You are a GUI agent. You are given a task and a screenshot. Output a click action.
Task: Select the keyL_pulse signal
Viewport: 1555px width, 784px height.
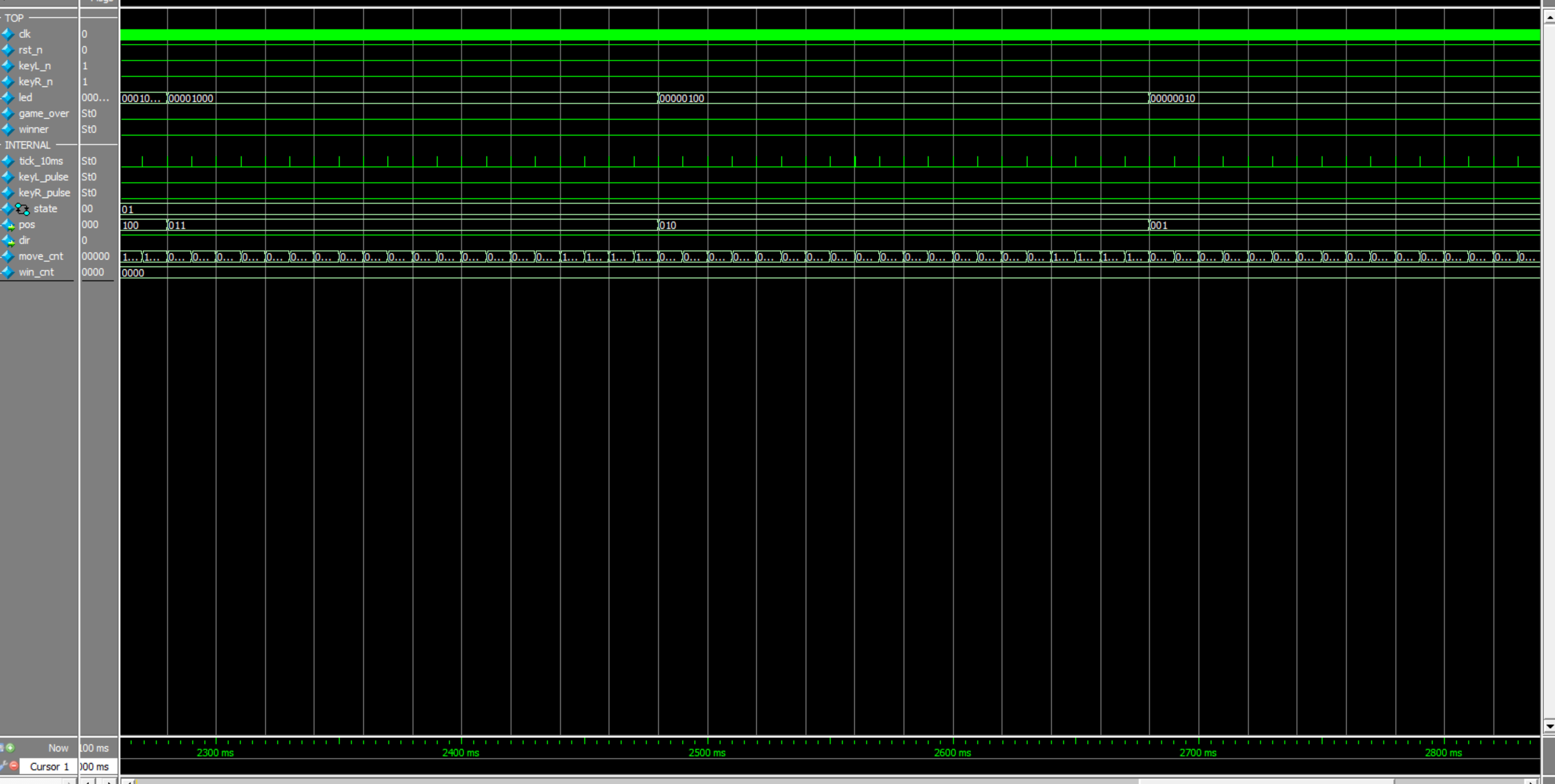point(43,177)
